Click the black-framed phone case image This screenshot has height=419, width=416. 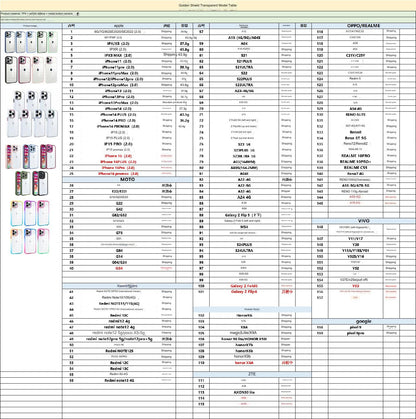[11, 70]
